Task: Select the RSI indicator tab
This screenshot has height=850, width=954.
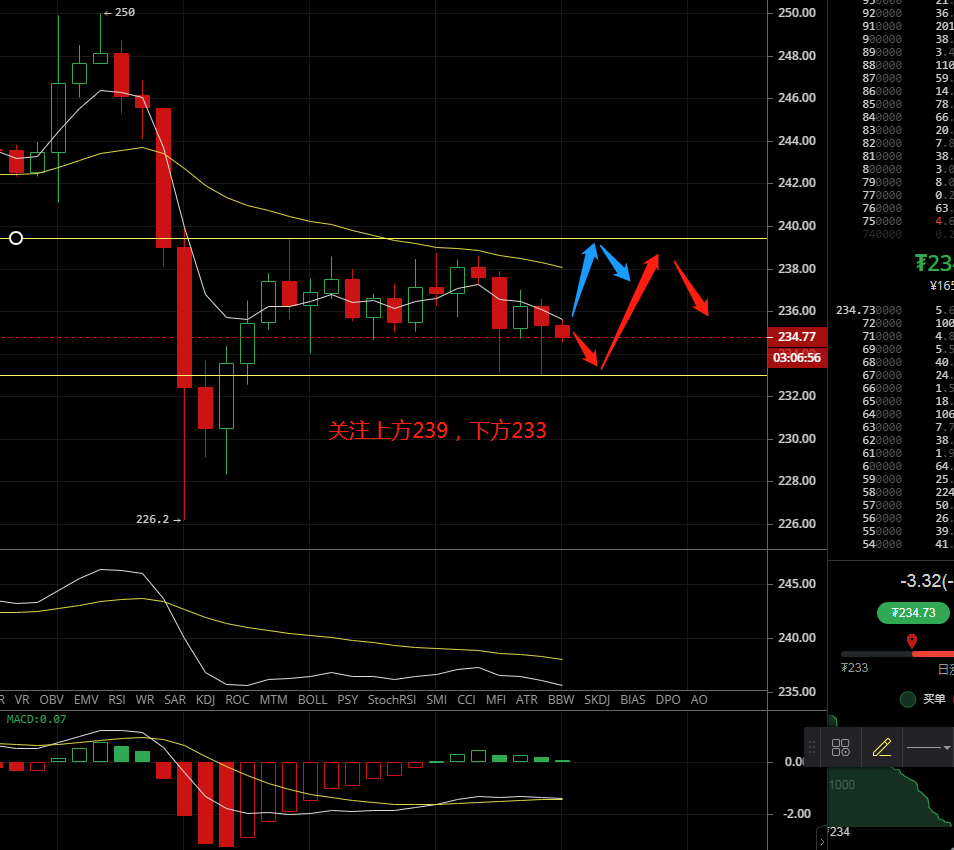Action: pos(117,700)
